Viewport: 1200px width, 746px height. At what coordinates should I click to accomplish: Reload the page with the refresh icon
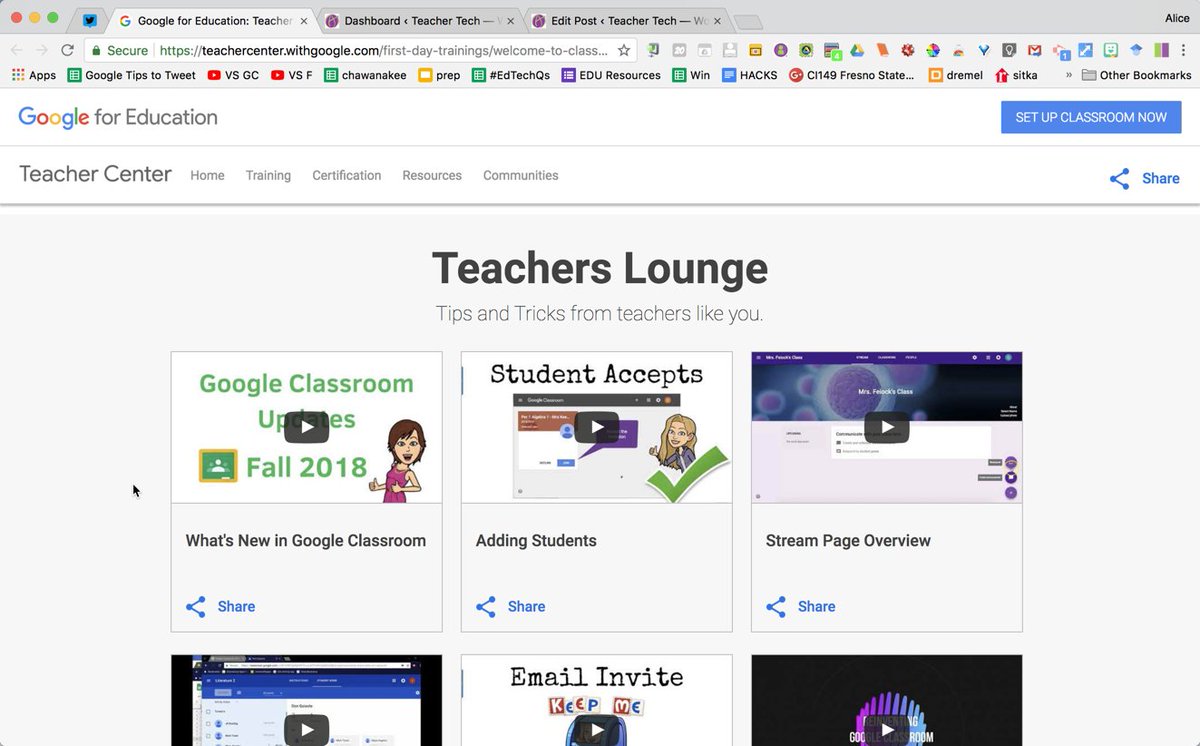click(68, 50)
